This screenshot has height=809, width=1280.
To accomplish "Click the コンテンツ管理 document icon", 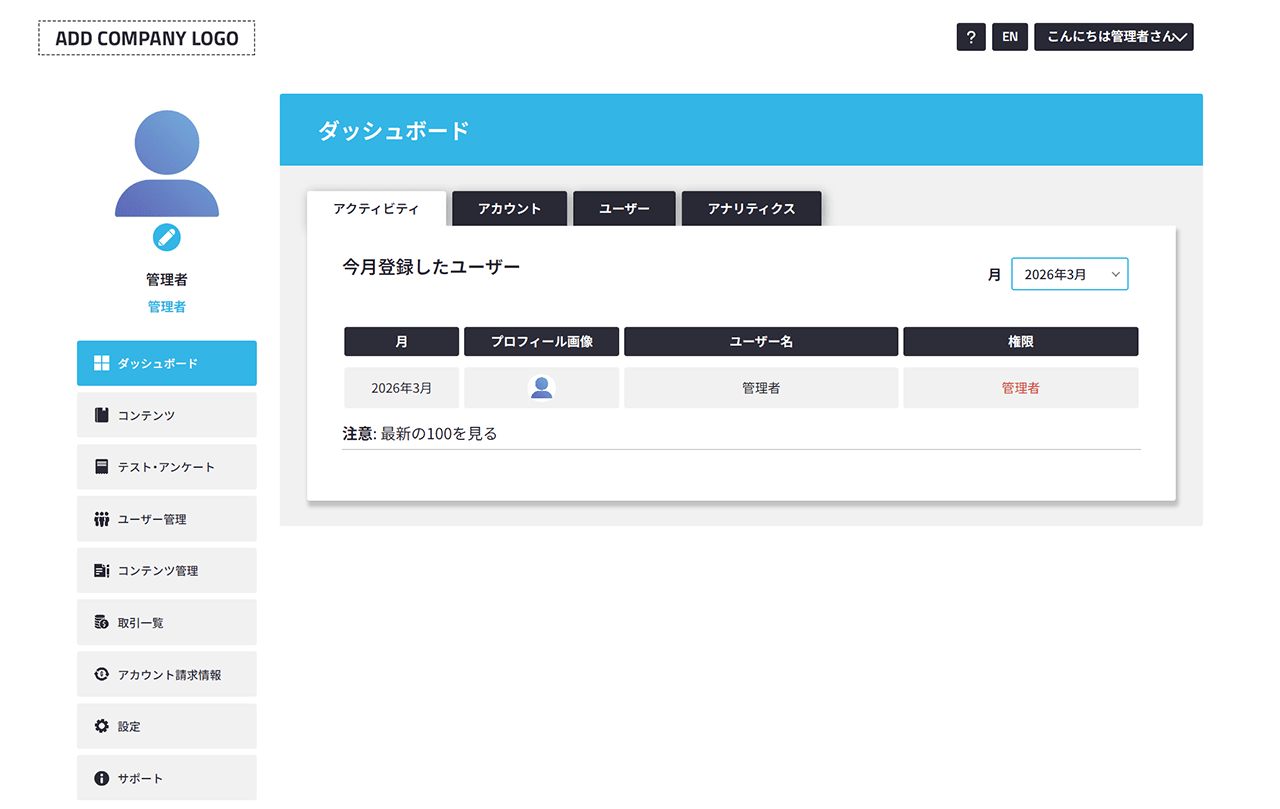I will (x=101, y=570).
